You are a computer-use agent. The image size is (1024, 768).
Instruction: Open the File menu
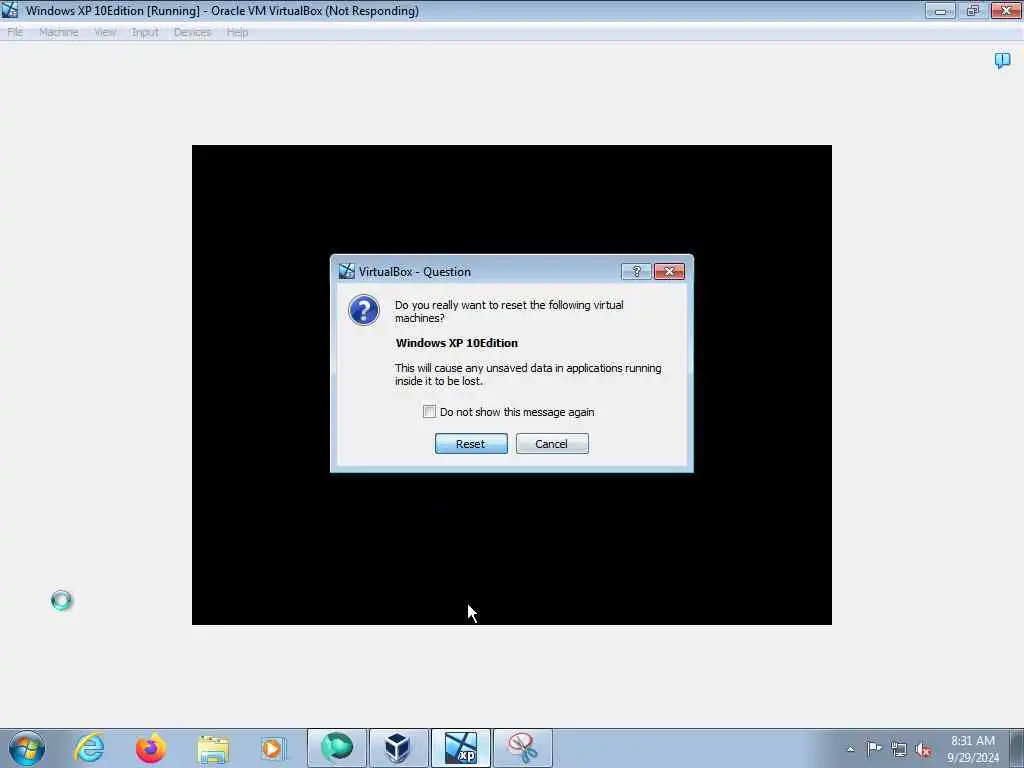(x=15, y=32)
